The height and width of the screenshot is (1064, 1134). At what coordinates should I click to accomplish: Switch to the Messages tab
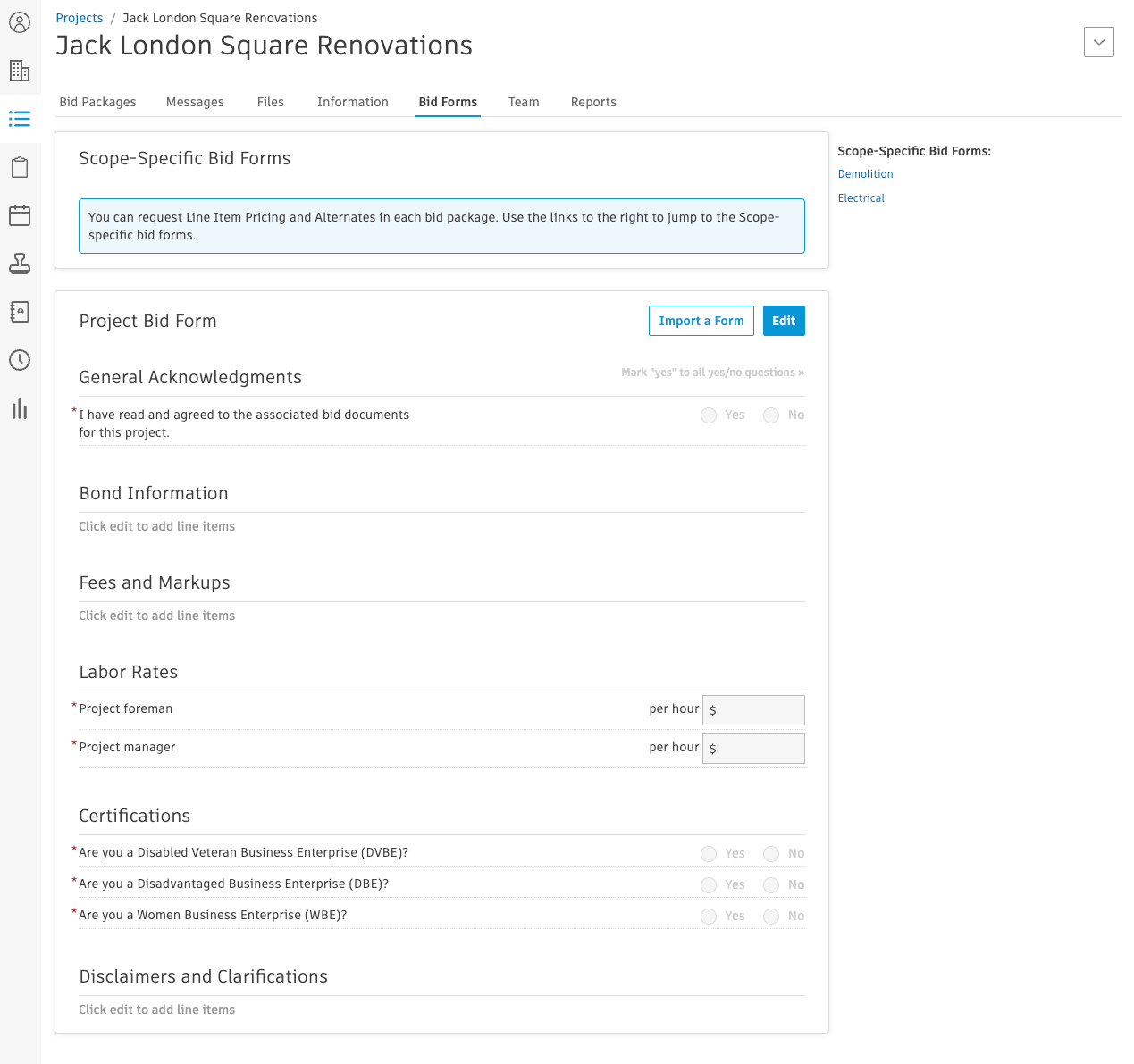[195, 102]
